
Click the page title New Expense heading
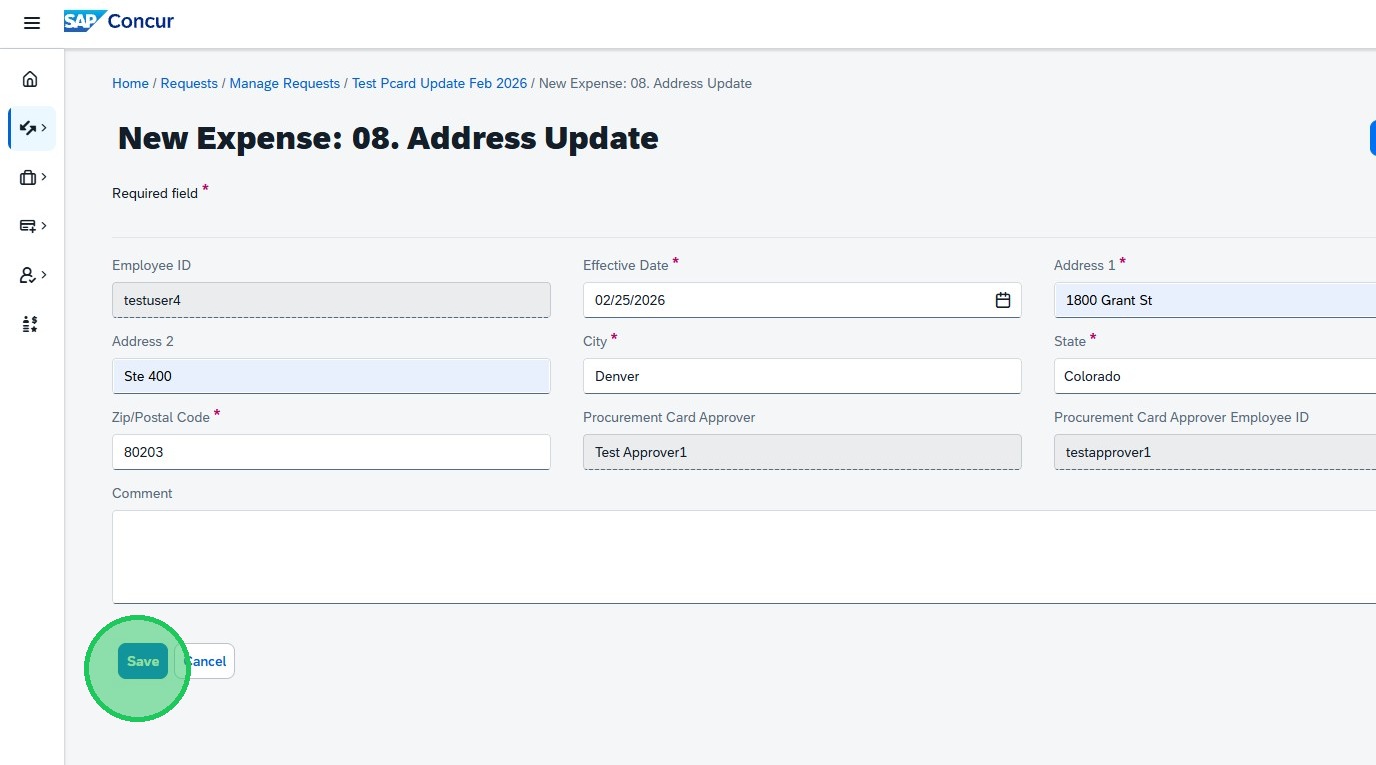[x=388, y=138]
